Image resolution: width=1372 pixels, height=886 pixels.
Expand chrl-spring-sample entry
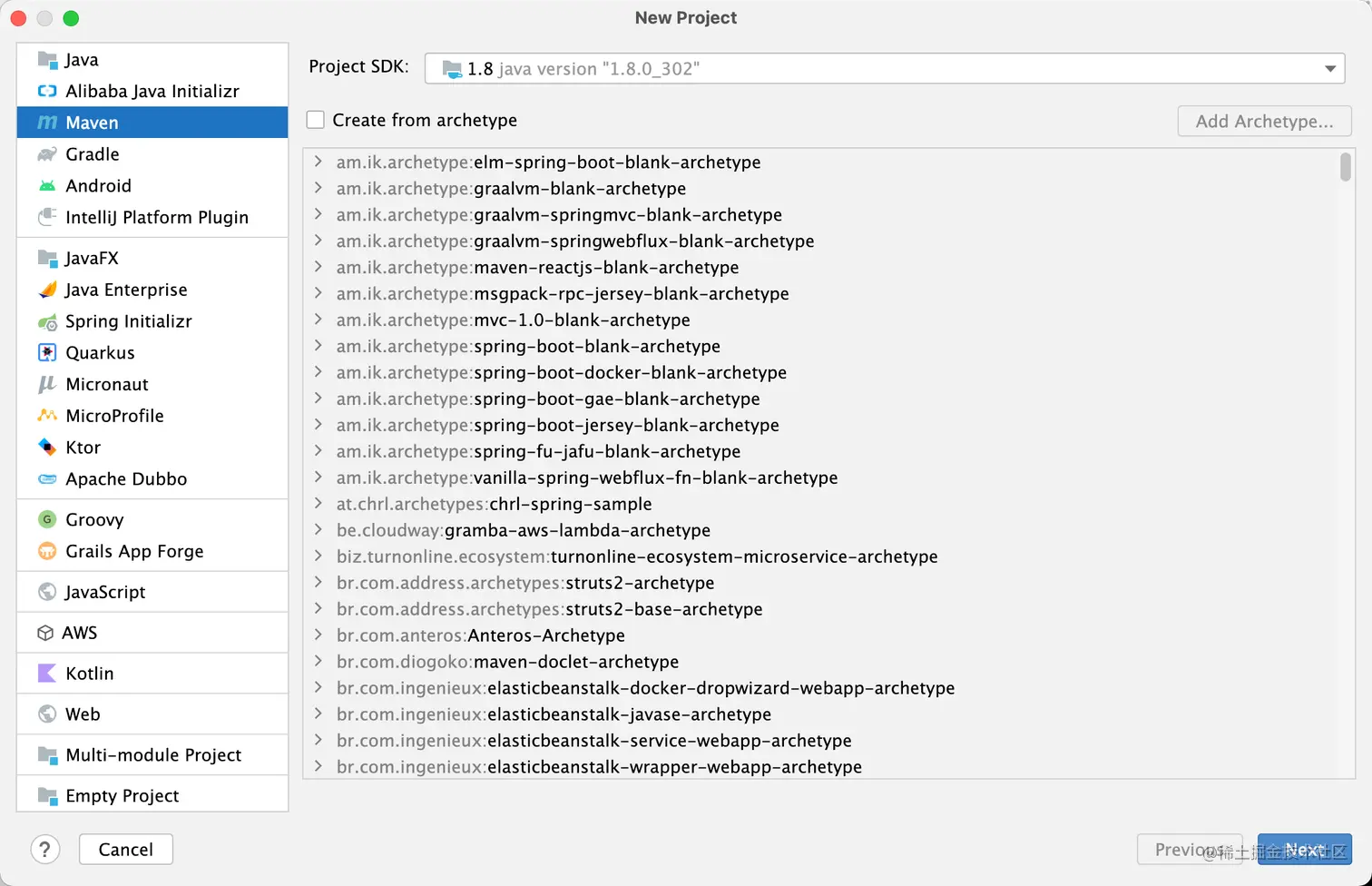click(x=318, y=504)
